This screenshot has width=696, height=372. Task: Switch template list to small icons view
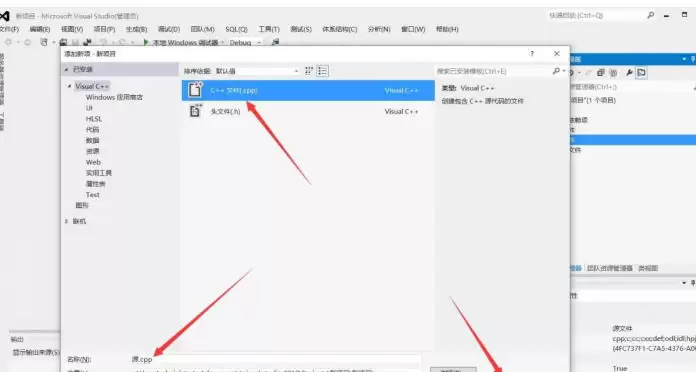(309, 71)
